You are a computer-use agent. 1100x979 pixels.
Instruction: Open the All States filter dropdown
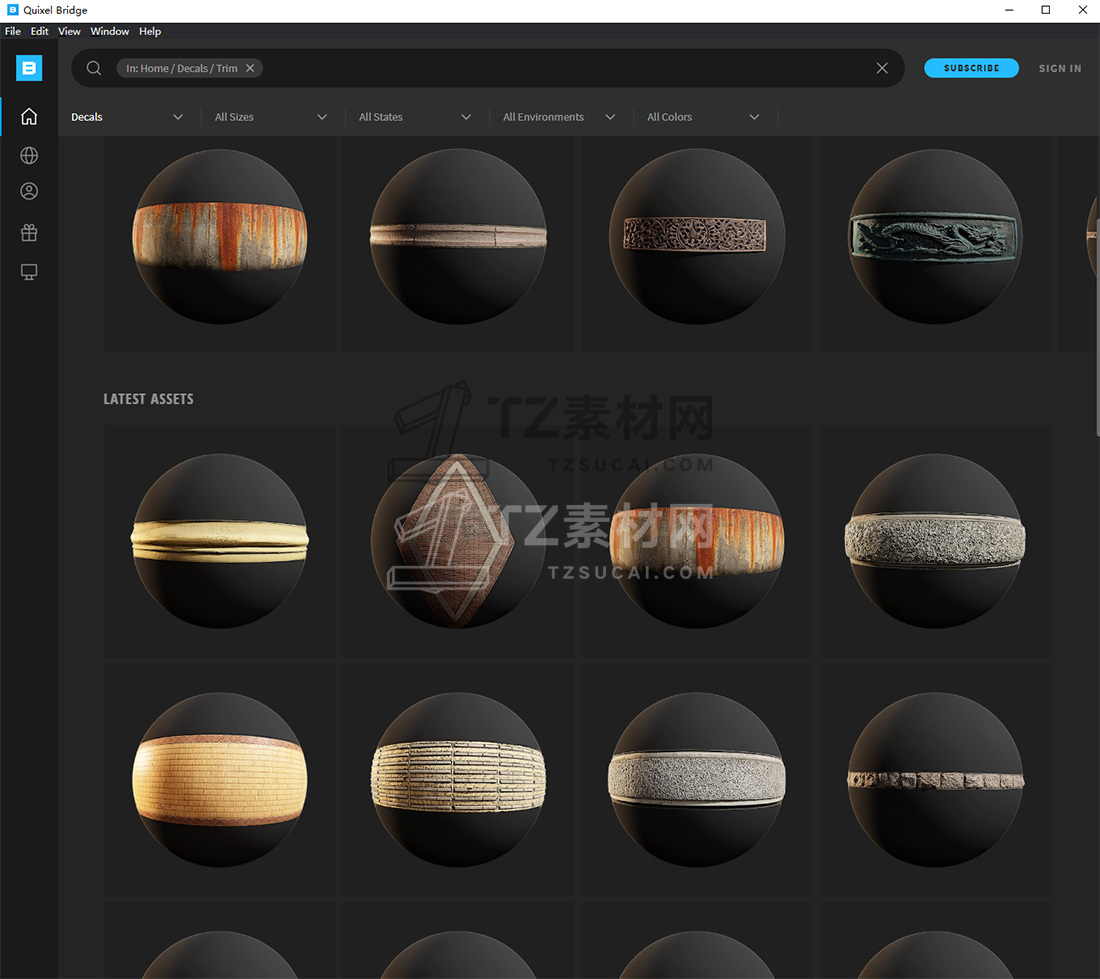415,117
